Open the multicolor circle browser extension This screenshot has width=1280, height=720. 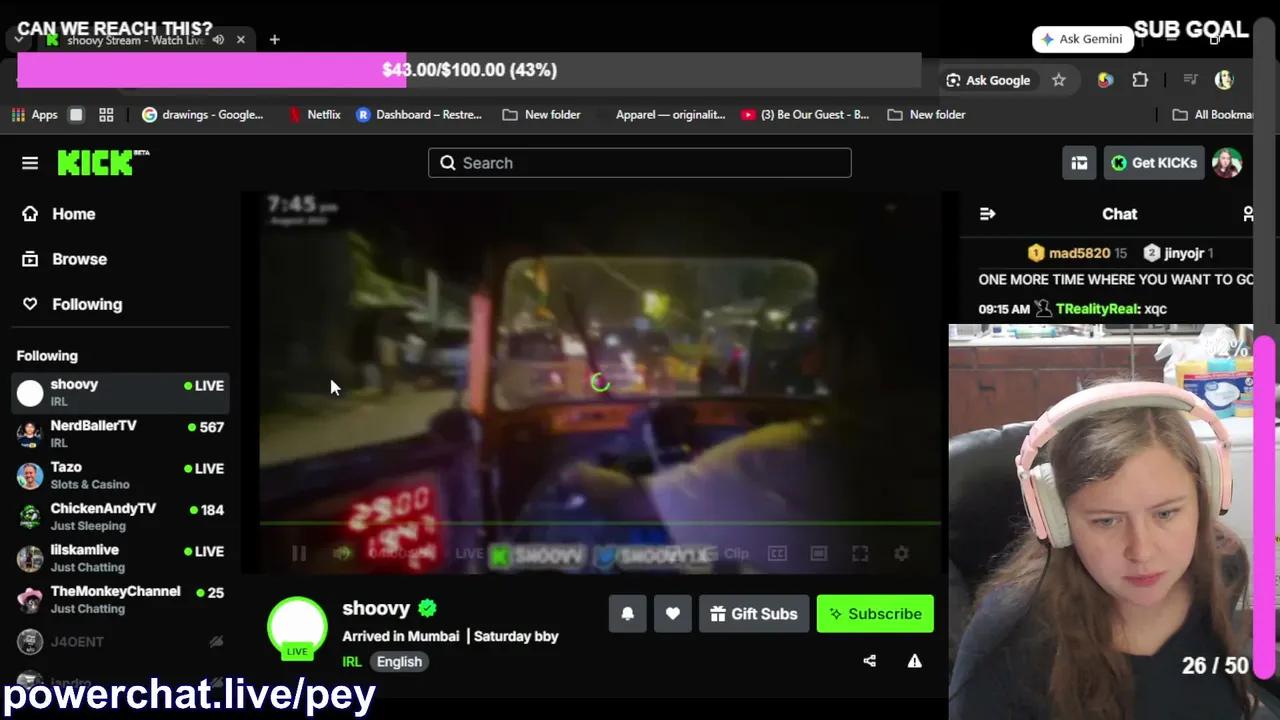[1105, 80]
